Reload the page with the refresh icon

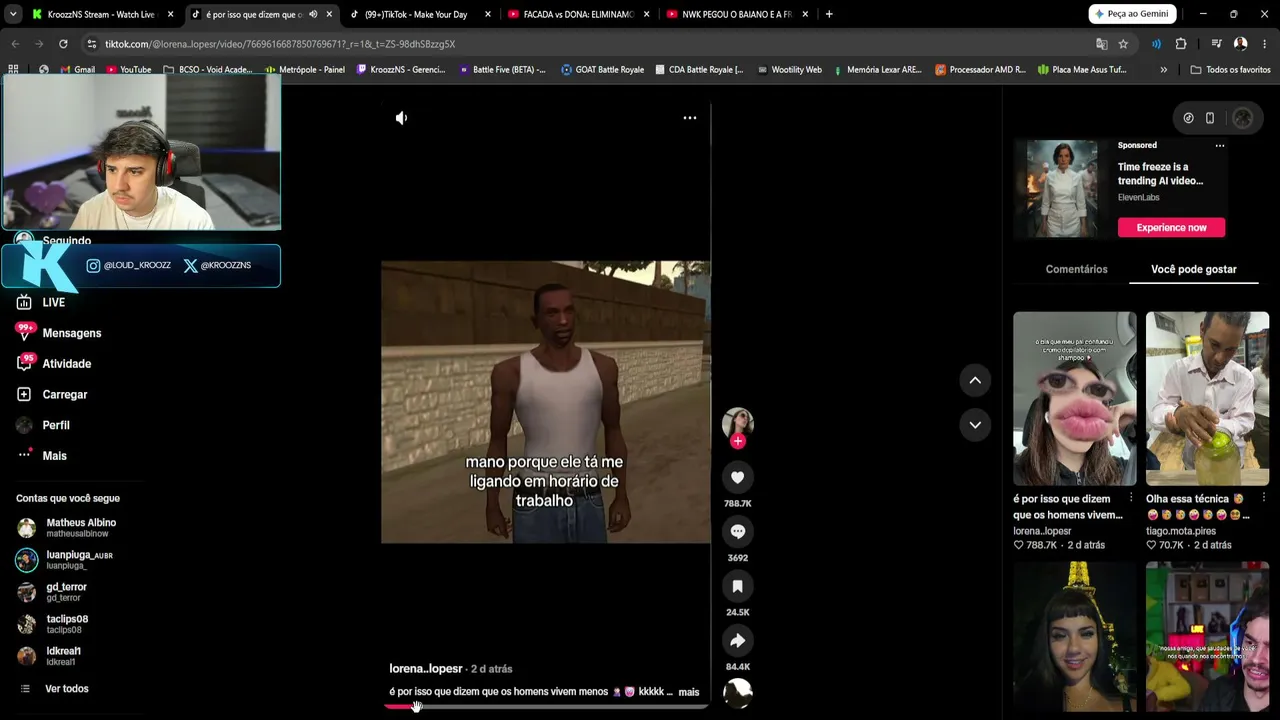63,44
